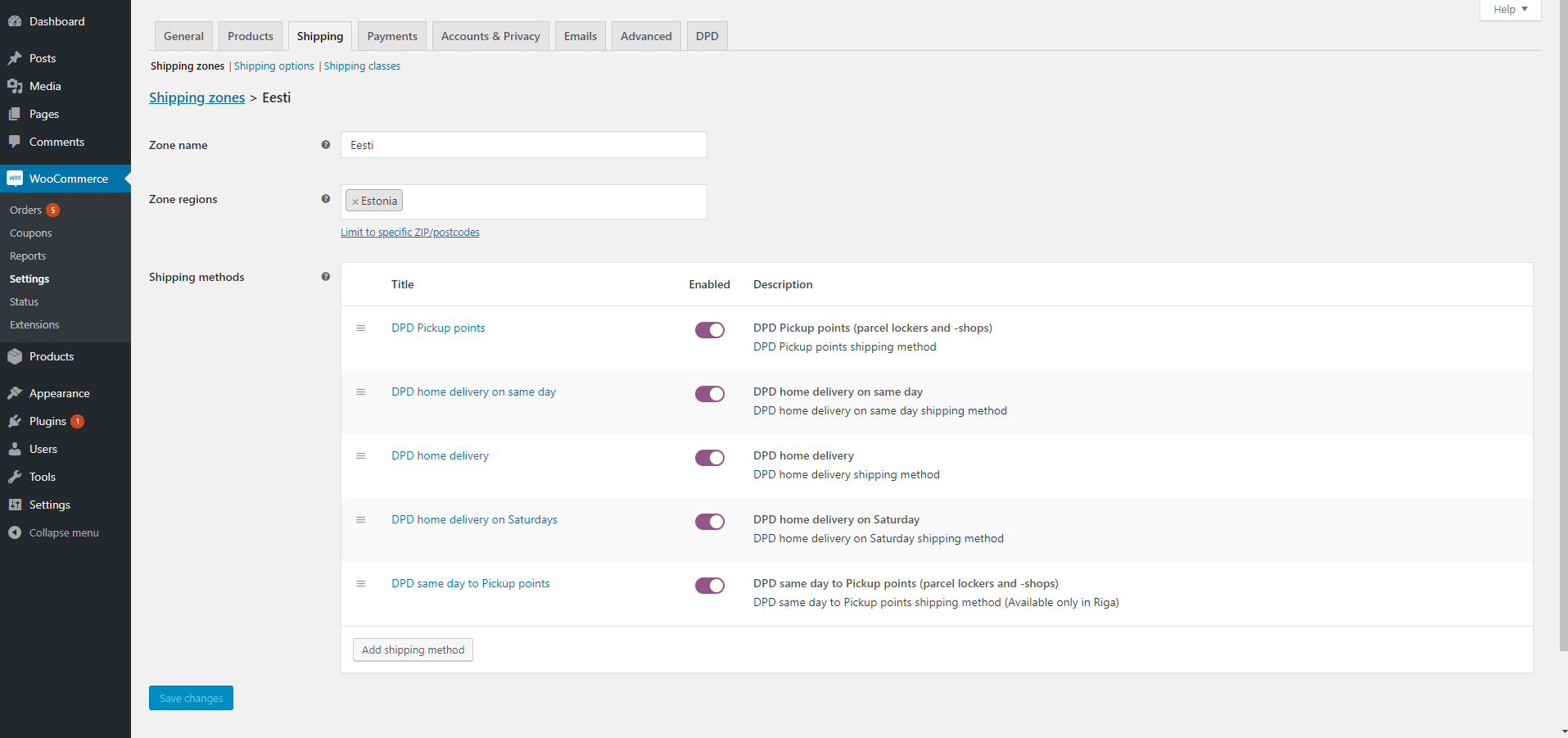This screenshot has height=738, width=1568.
Task: Click drag handle for DPD home delivery on Saturdays
Action: (360, 519)
